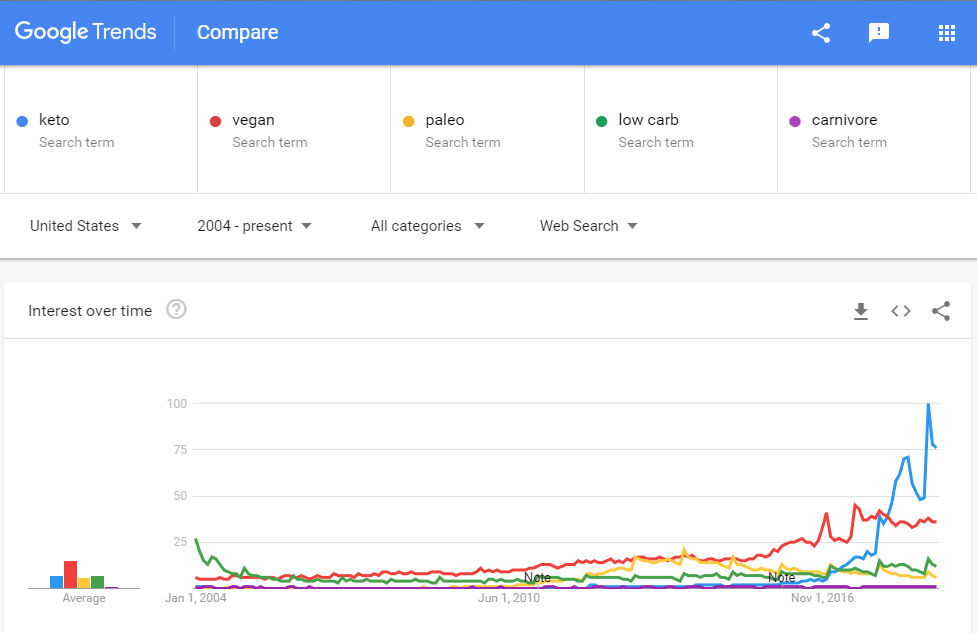Click the Compare header label
This screenshot has height=633, width=977.
point(238,33)
